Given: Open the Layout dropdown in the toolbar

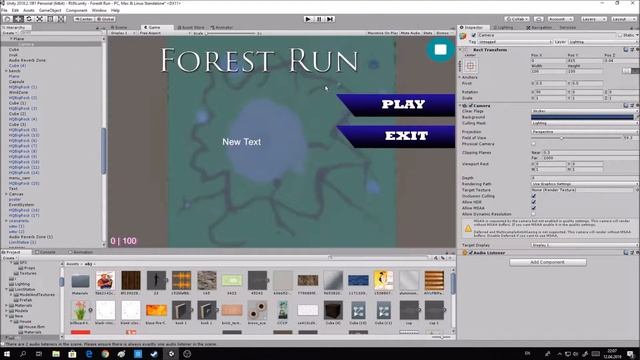Looking at the screenshot, I should tap(623, 19).
